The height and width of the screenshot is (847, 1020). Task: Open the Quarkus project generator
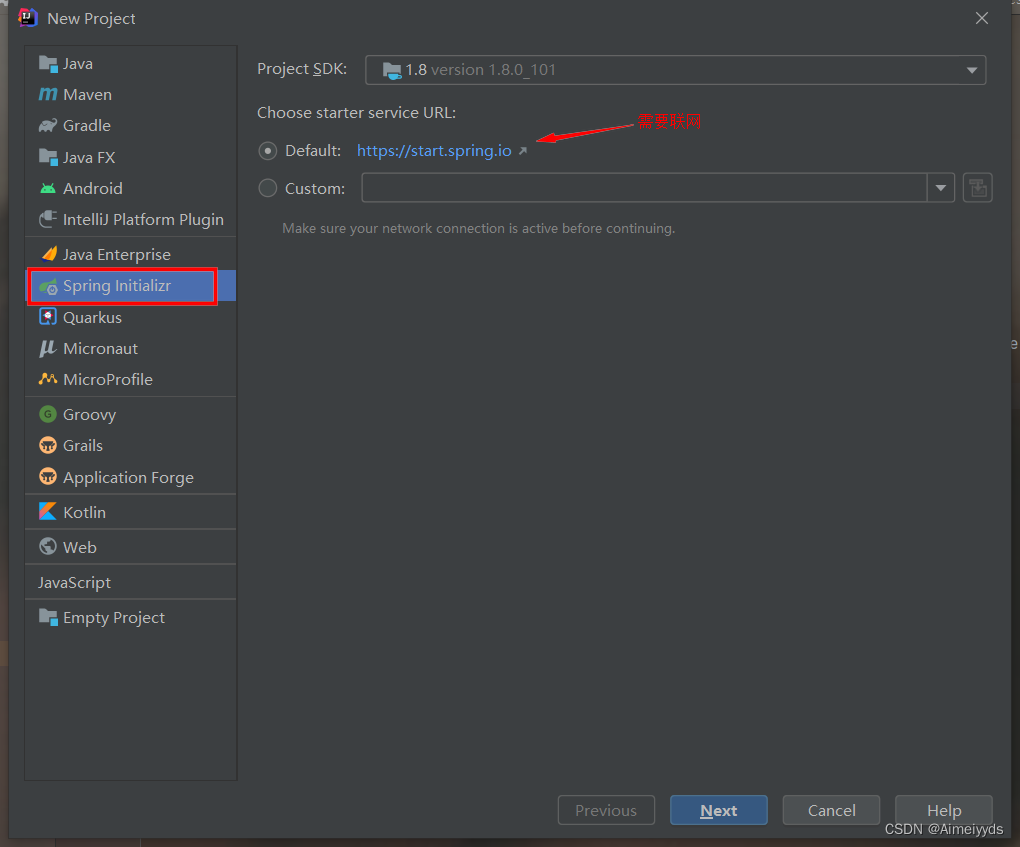click(91, 317)
